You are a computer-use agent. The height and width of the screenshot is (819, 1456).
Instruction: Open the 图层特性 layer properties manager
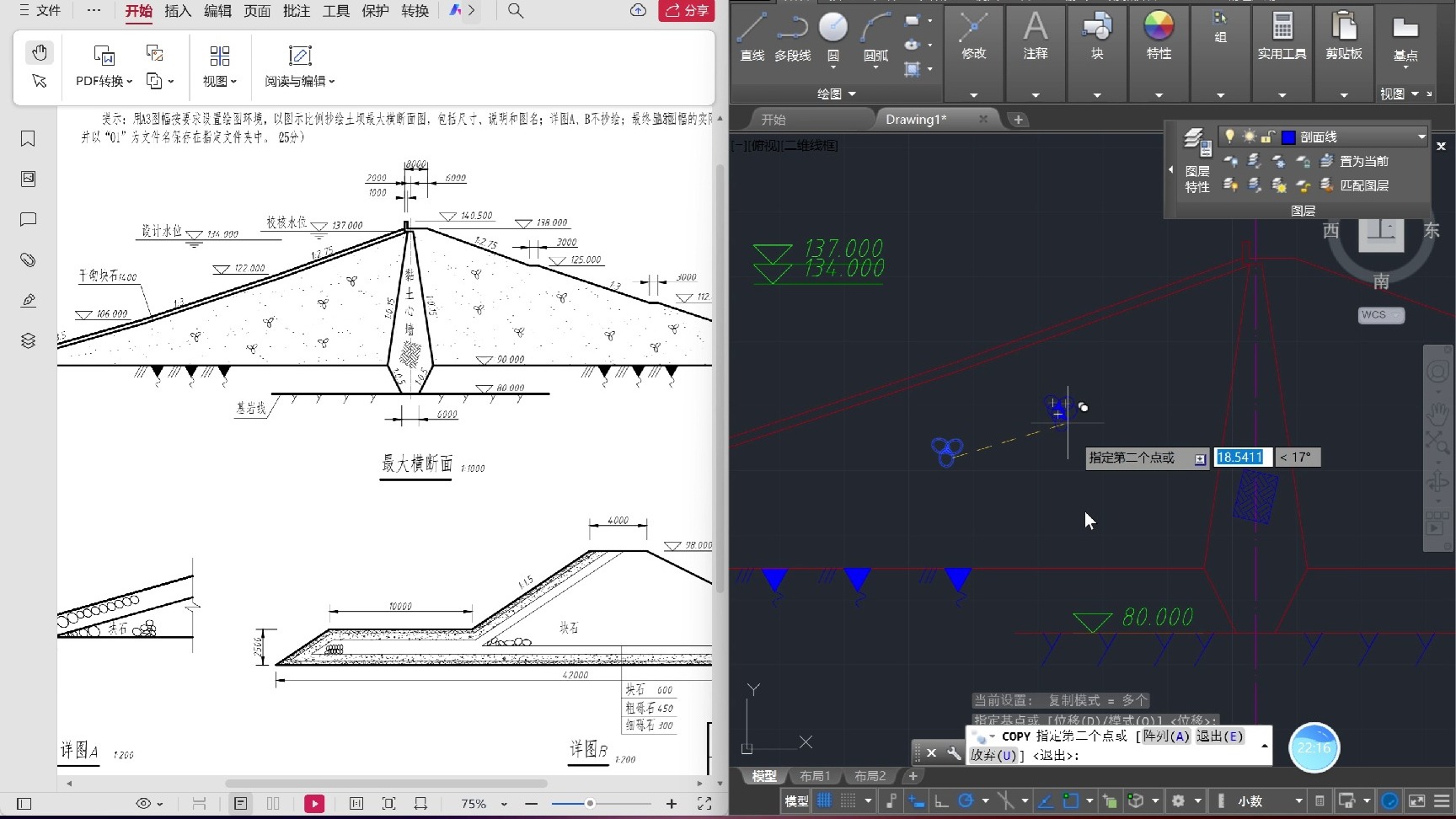[1196, 143]
